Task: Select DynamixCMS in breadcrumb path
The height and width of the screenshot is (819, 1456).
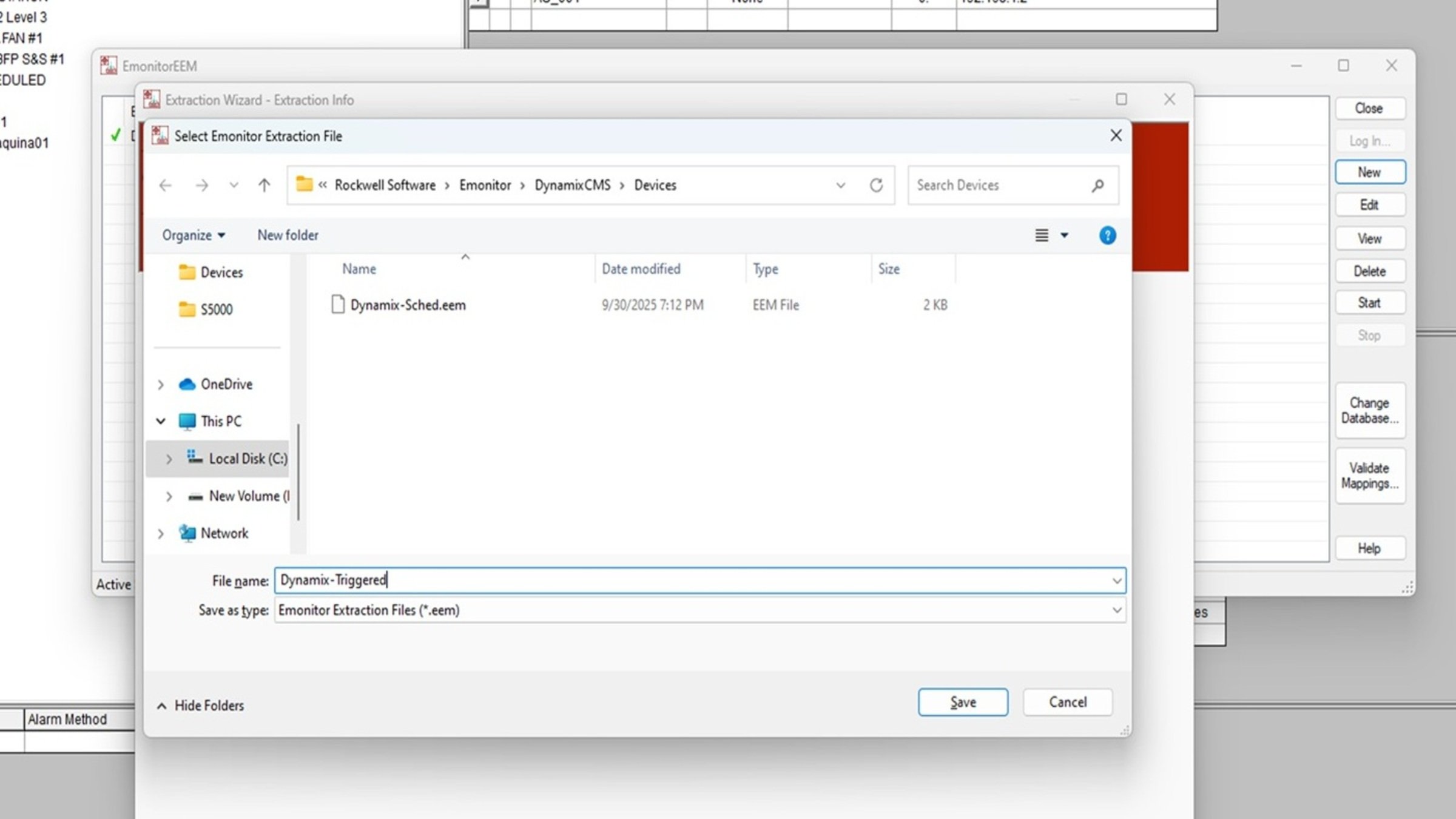Action: [572, 185]
